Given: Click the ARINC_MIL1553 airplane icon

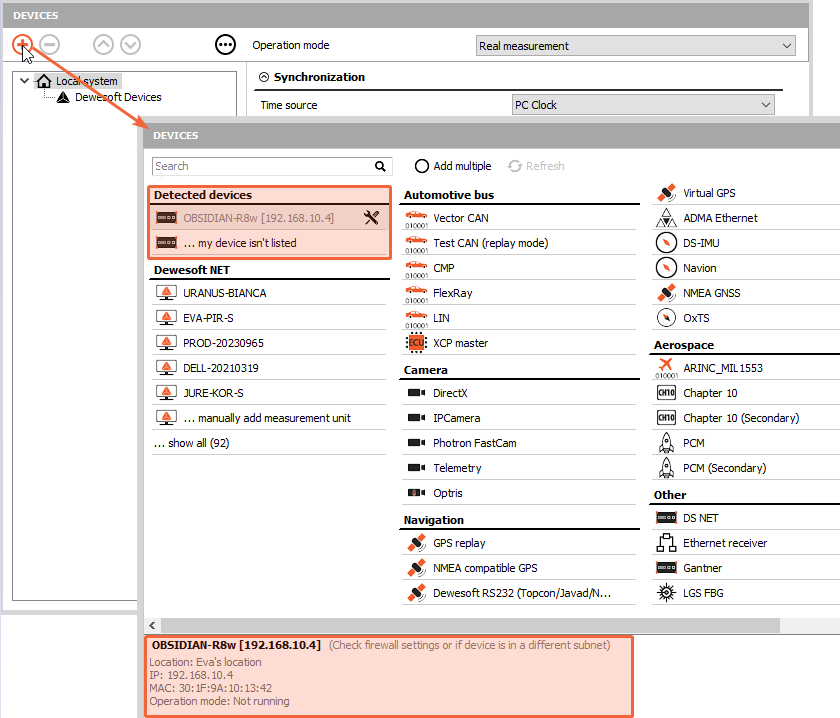Looking at the screenshot, I should (x=666, y=368).
